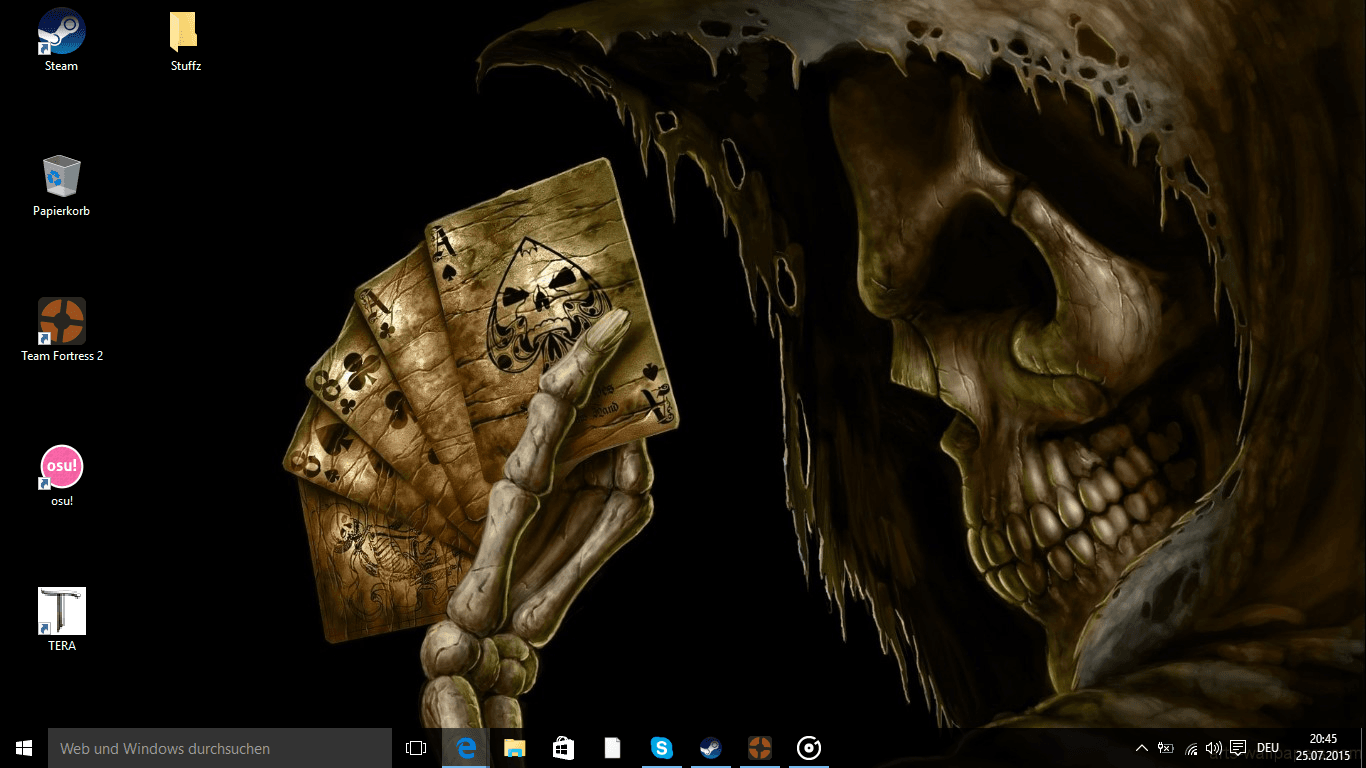
Task: Click the blank document taskbar icon
Action: 612,748
